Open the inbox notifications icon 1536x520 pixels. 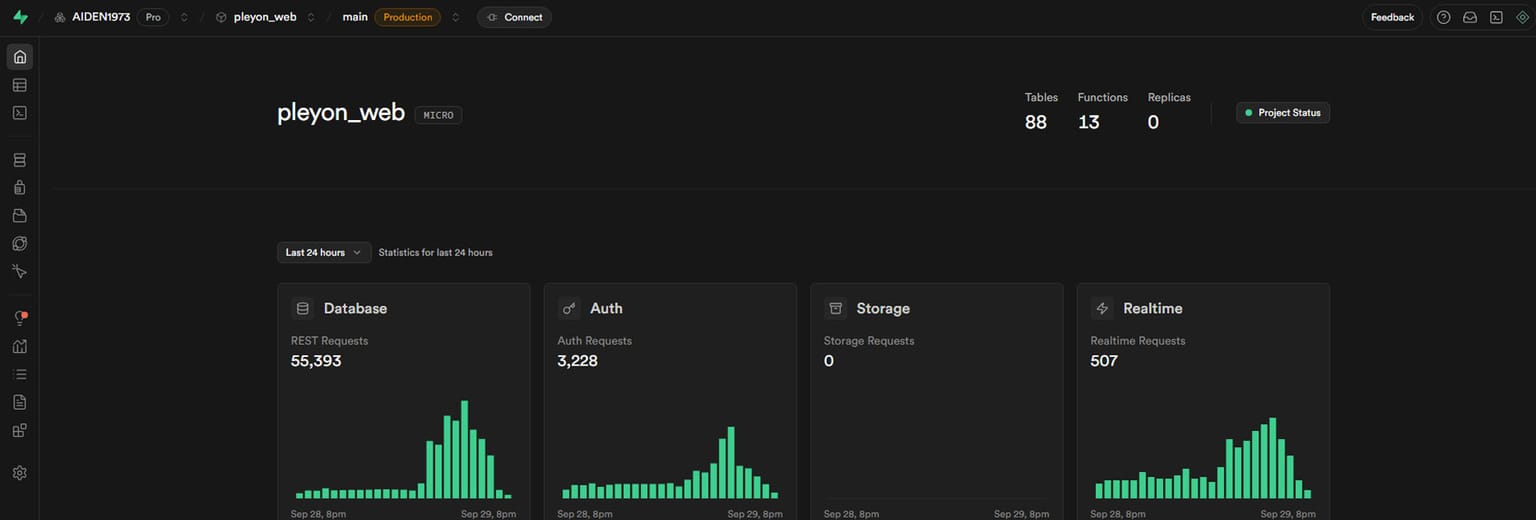pyautogui.click(x=1470, y=17)
